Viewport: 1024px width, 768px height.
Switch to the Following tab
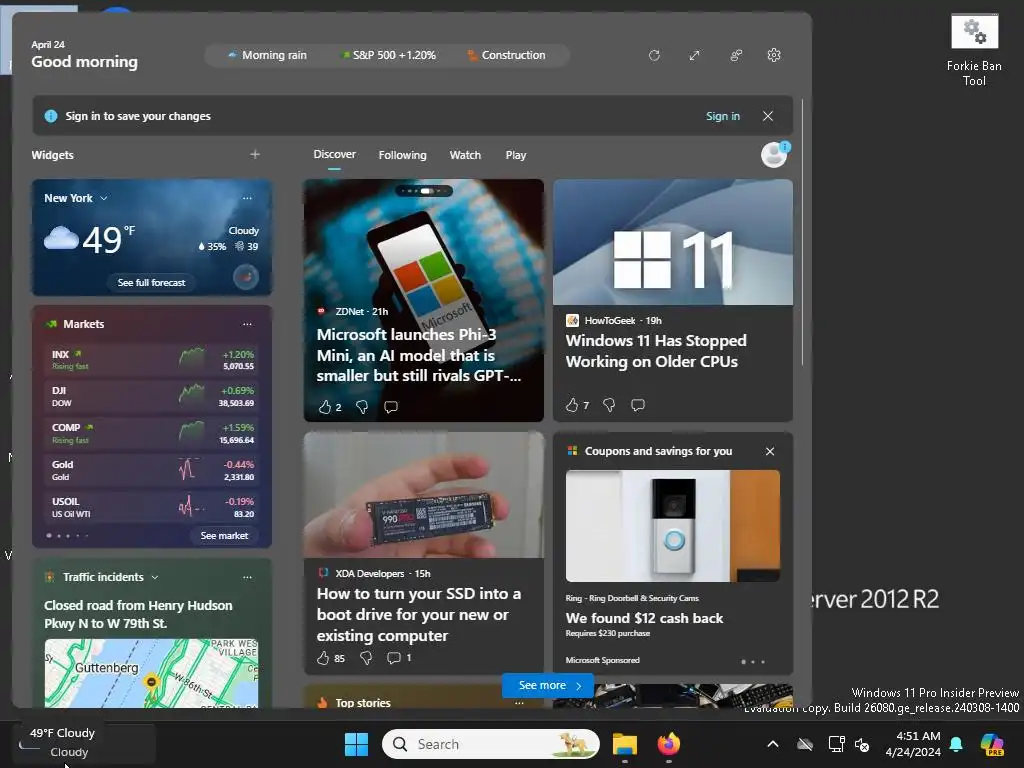coord(402,155)
